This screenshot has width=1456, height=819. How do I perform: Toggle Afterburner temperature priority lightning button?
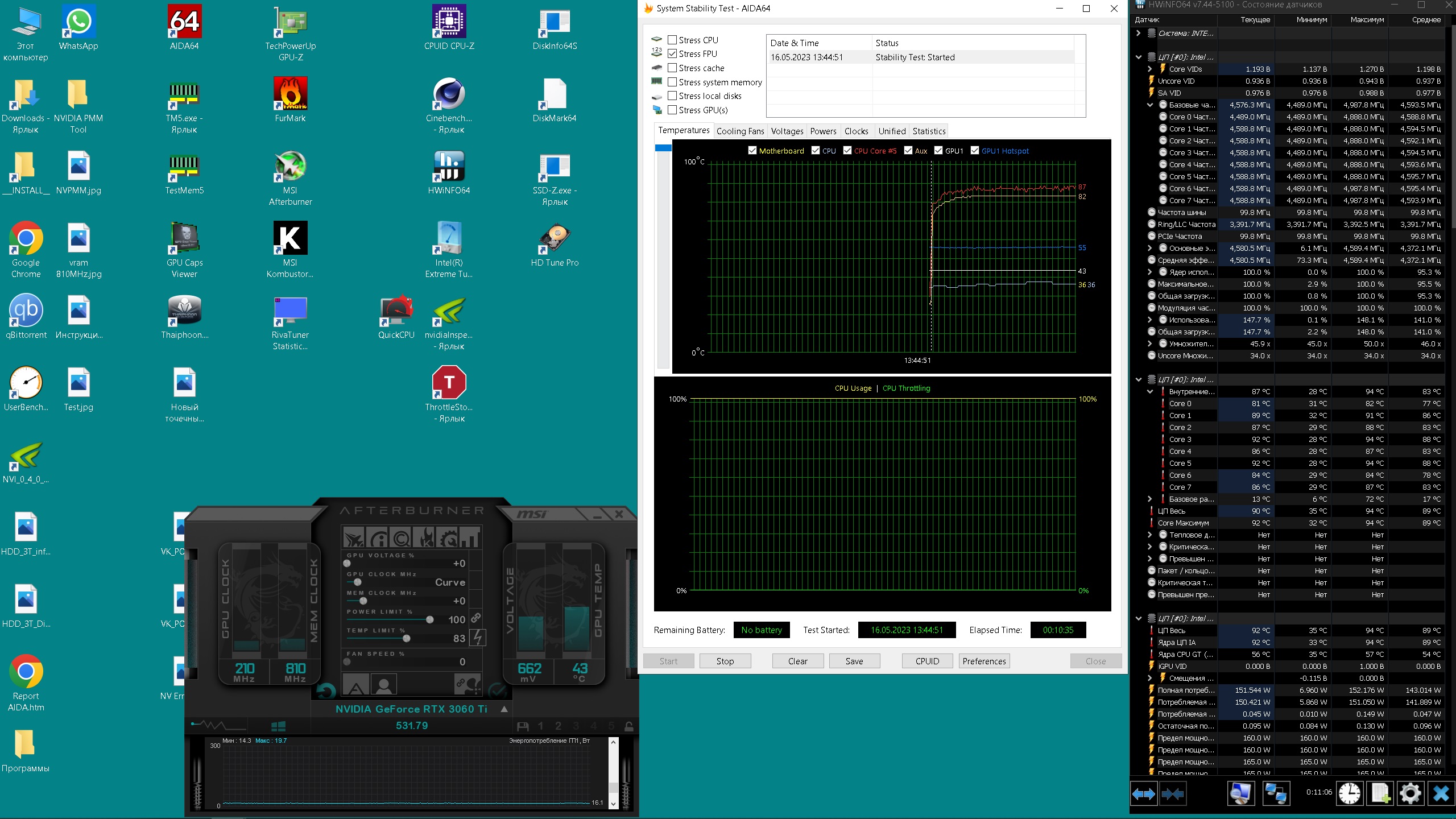478,638
